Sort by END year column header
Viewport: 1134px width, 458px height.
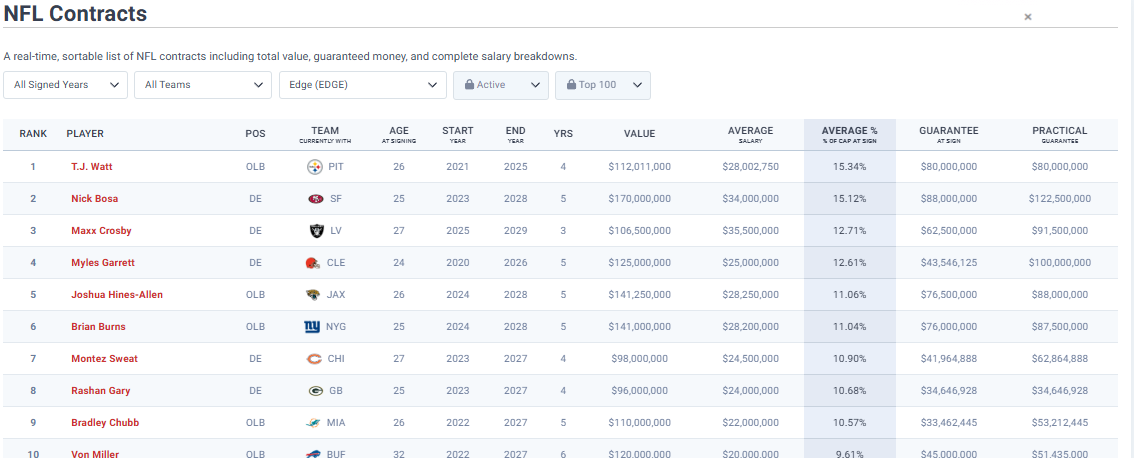(516, 135)
